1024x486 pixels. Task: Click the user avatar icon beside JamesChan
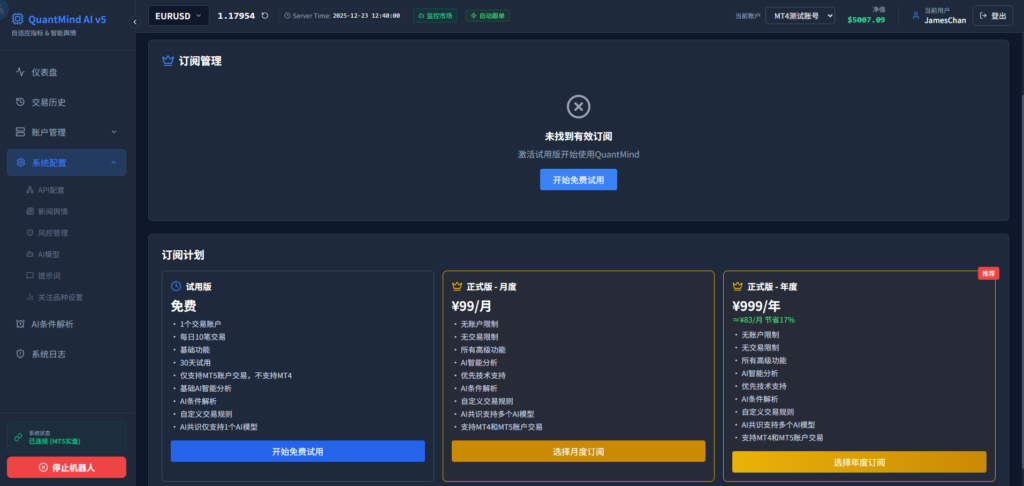tap(914, 15)
